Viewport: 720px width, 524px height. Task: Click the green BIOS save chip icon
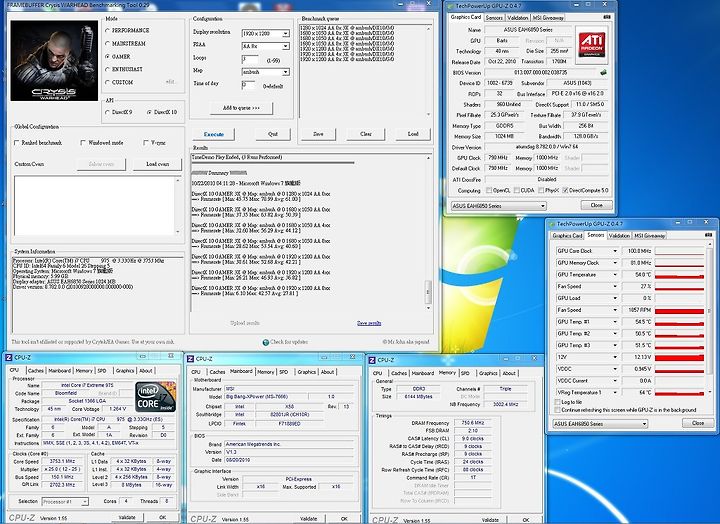603,73
